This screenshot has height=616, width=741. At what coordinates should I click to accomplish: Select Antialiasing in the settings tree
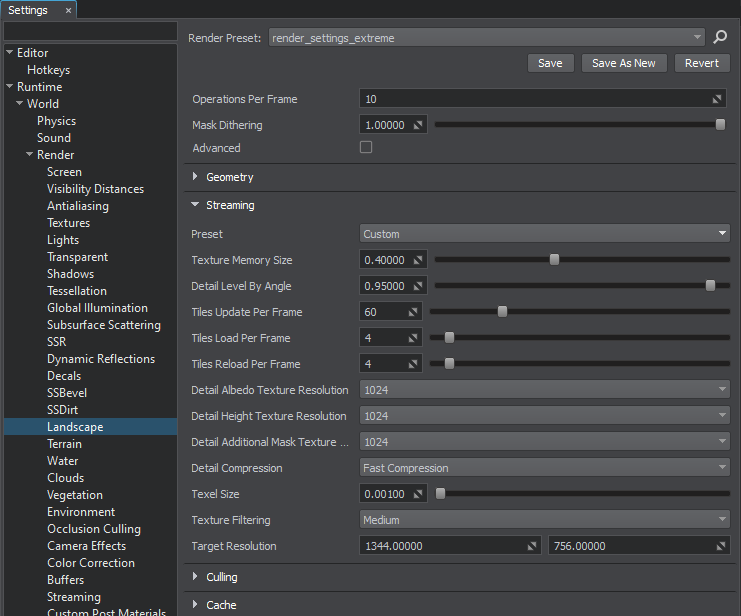(78, 206)
